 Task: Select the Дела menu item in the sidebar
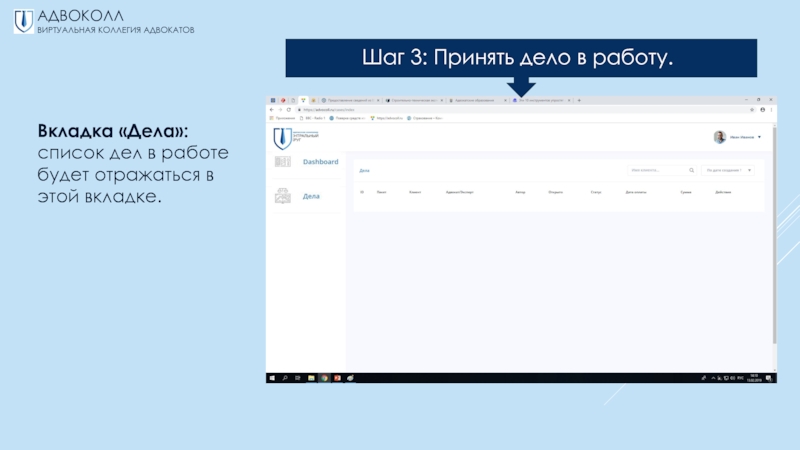click(x=311, y=196)
